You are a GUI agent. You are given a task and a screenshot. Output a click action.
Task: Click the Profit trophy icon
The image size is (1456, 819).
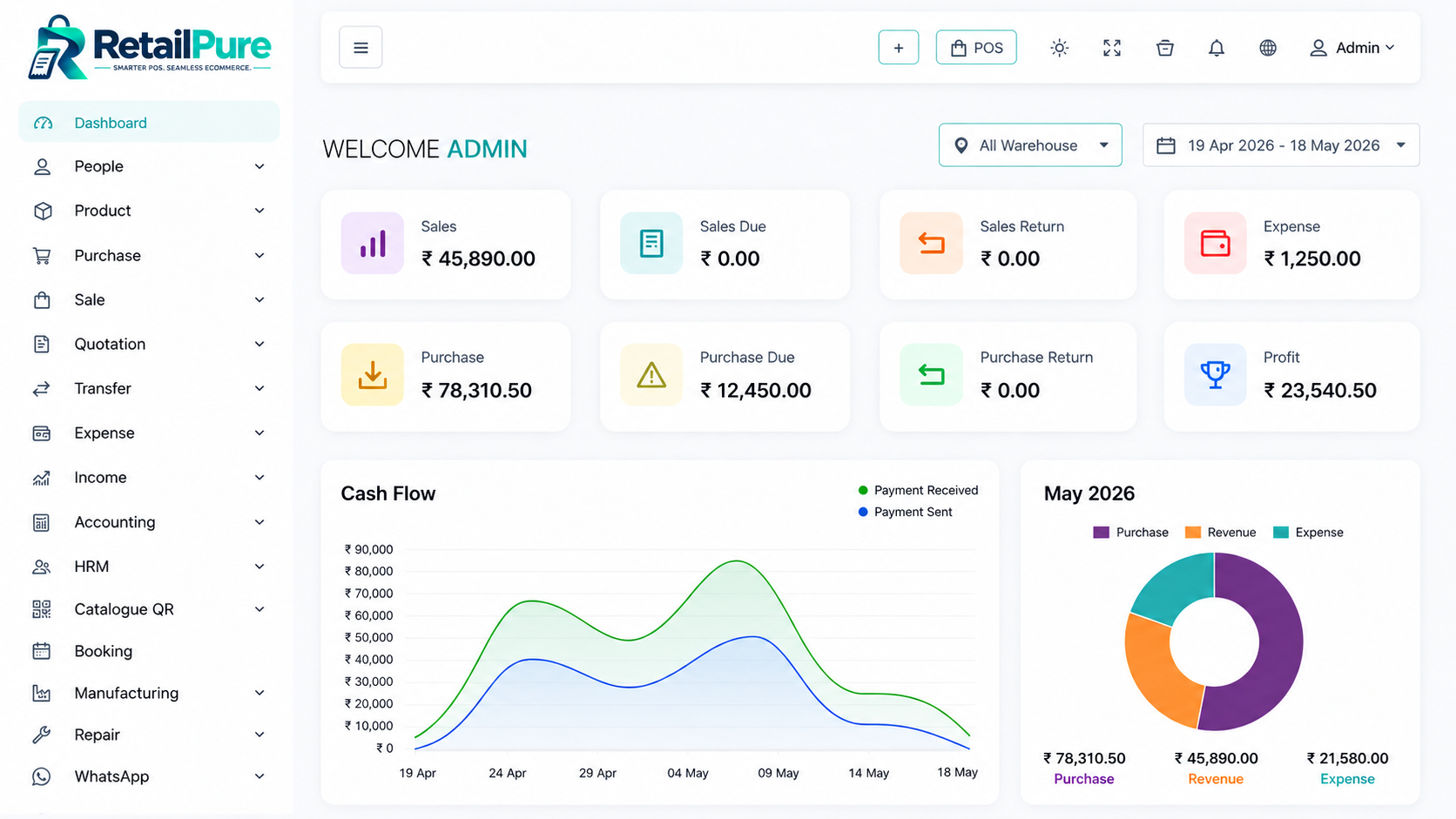click(1215, 374)
